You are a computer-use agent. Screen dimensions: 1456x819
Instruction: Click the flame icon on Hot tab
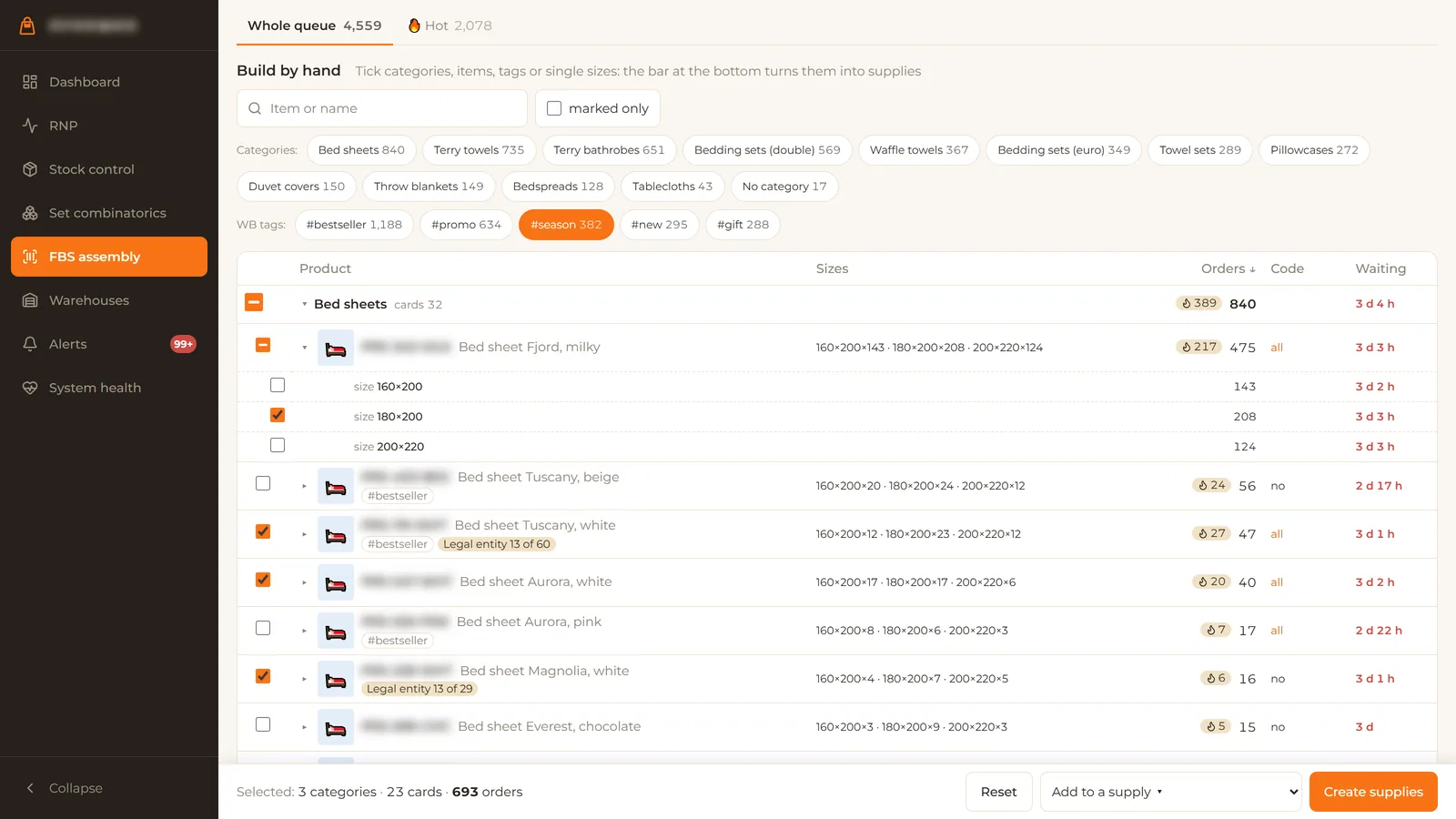[x=414, y=25]
